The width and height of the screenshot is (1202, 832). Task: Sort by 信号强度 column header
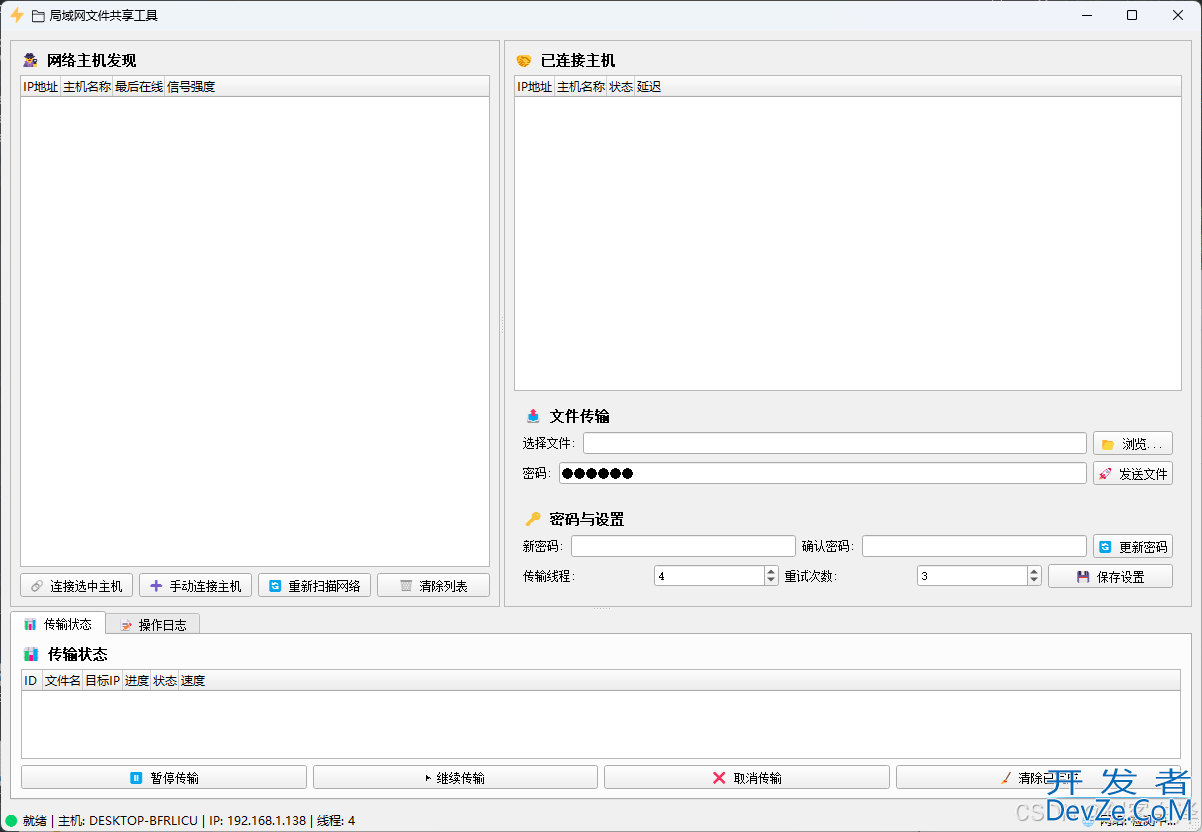pos(191,87)
